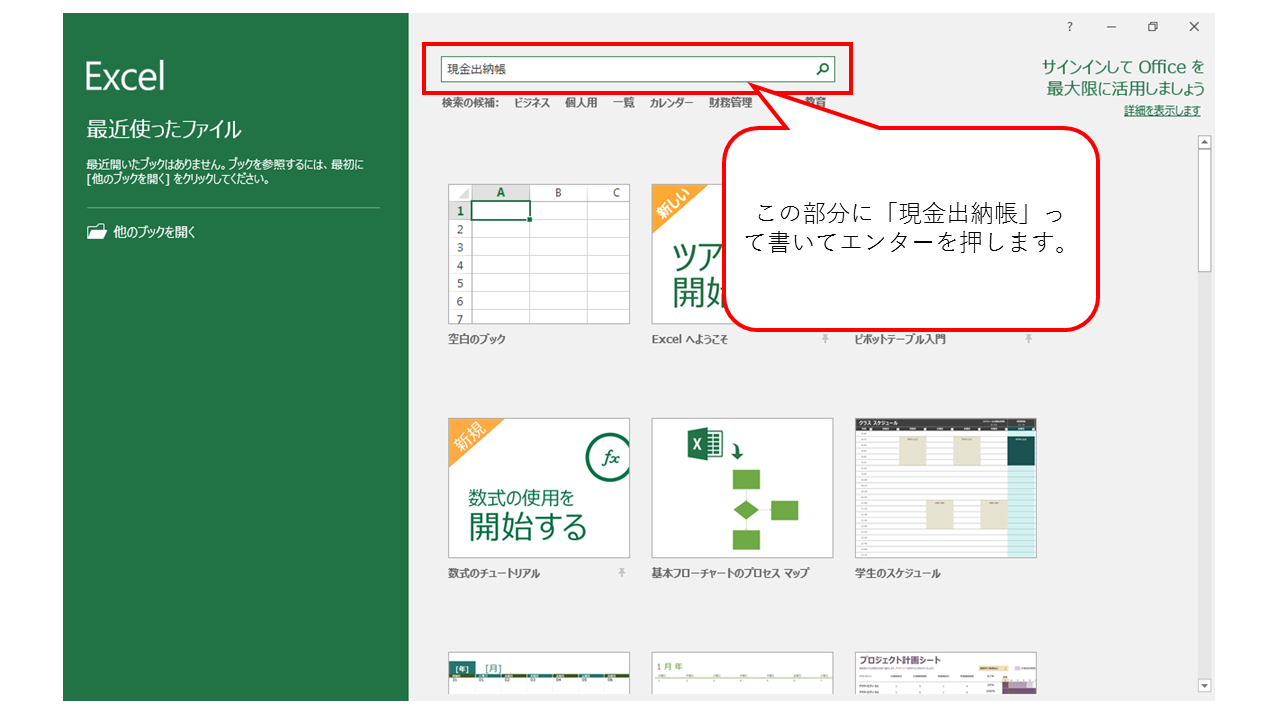Click the scrollbar down arrow
1280x720 pixels.
point(1204,686)
